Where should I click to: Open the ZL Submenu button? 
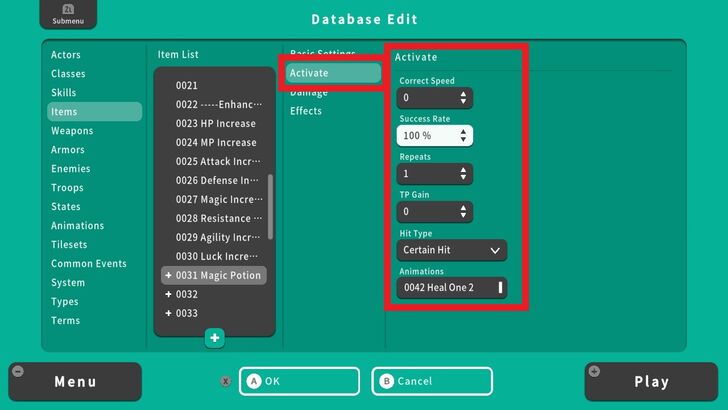pyautogui.click(x=68, y=15)
